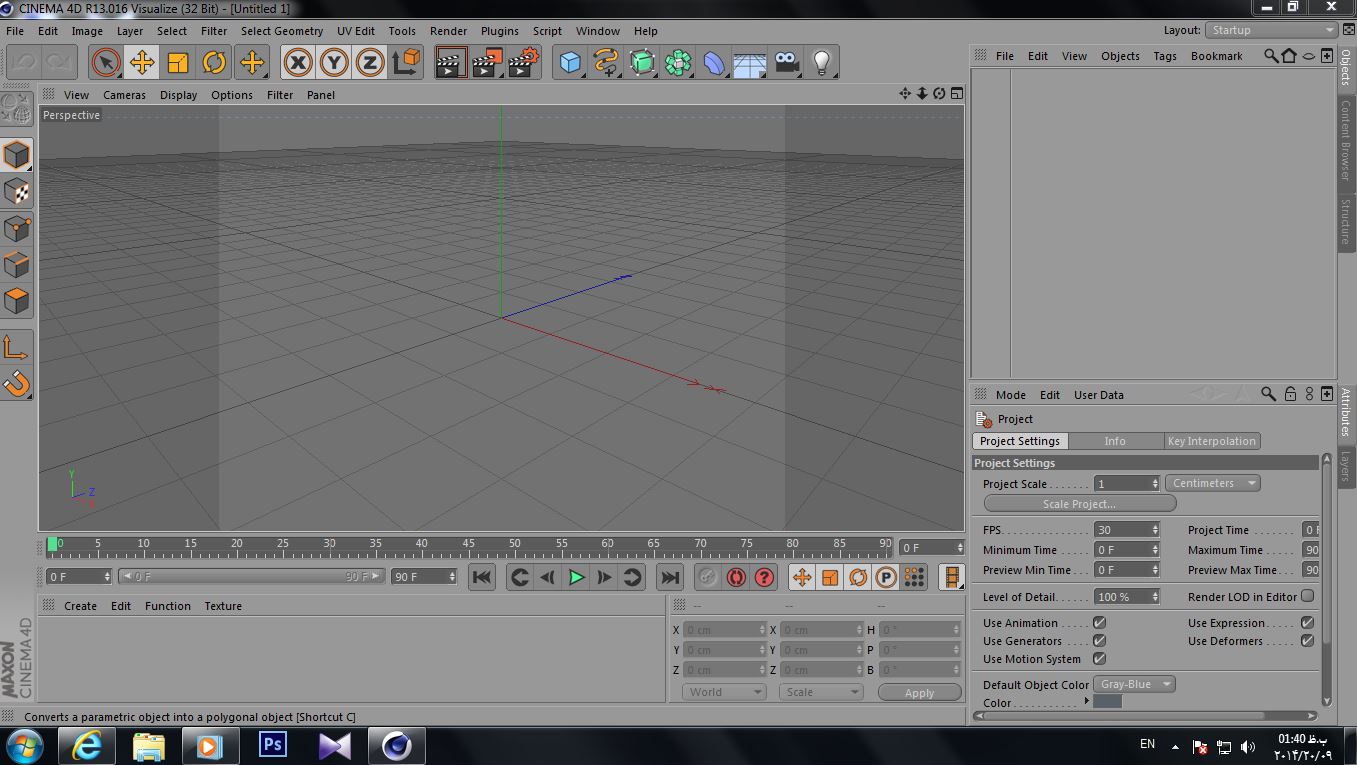
Task: Click FPS value stepper arrows
Action: pos(1155,530)
